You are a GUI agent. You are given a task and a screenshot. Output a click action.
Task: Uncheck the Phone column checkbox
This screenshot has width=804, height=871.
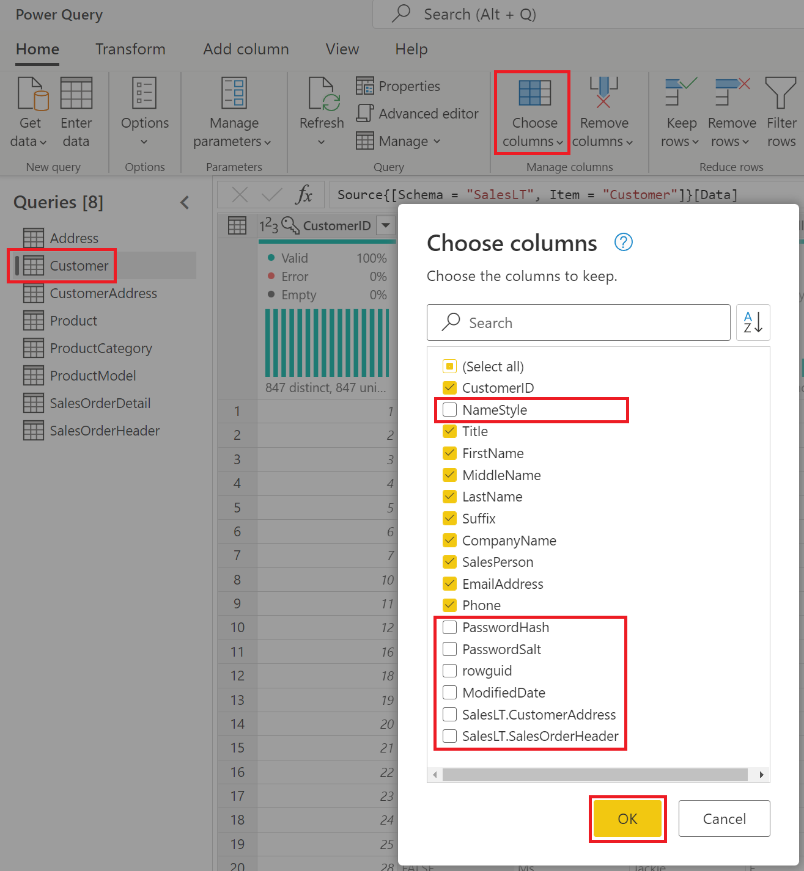(450, 605)
